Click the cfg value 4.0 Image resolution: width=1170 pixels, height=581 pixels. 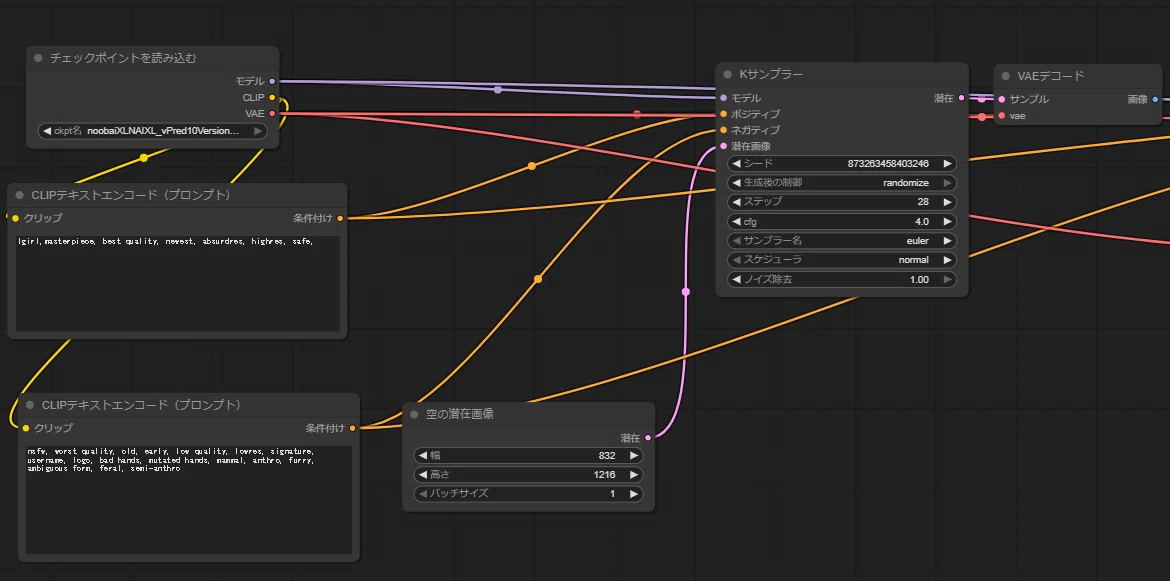click(x=922, y=222)
